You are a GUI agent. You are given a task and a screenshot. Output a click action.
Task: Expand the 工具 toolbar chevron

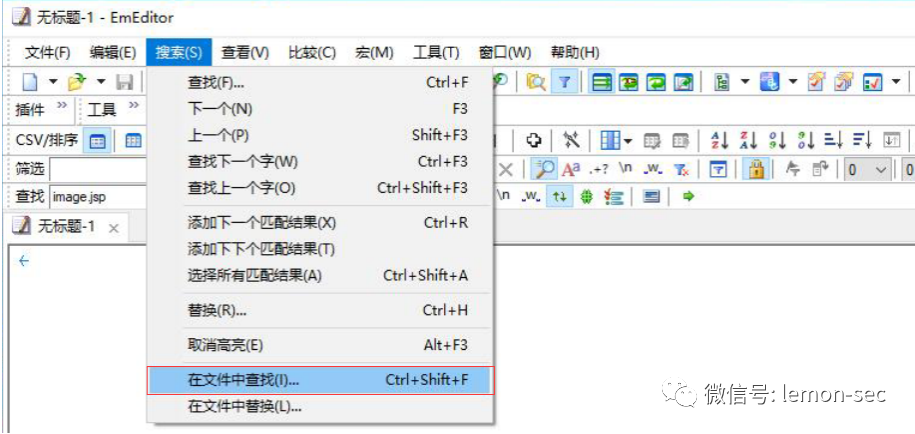pyautogui.click(x=134, y=107)
